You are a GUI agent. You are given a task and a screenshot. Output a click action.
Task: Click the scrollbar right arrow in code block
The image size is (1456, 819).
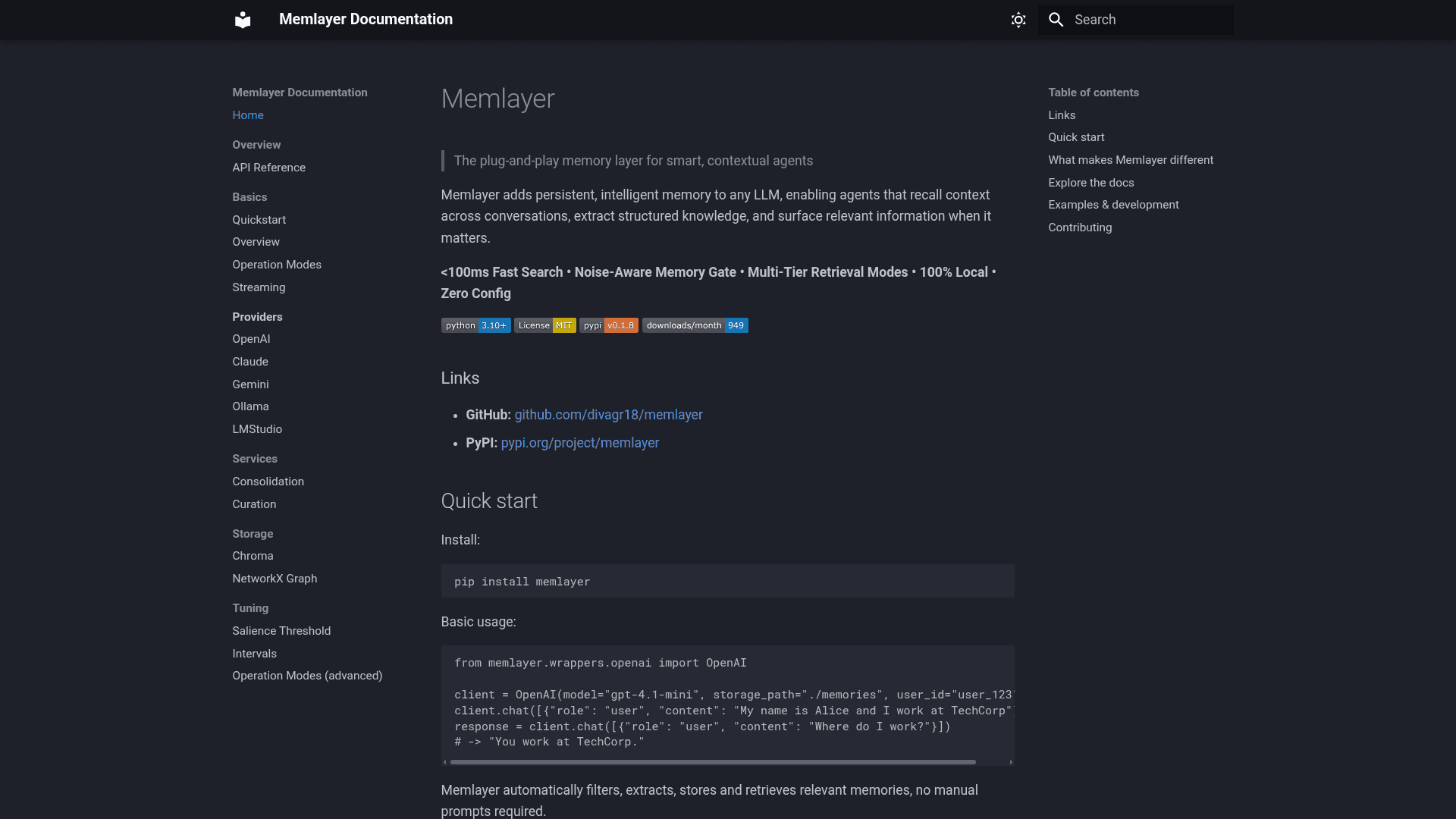pos(1011,762)
